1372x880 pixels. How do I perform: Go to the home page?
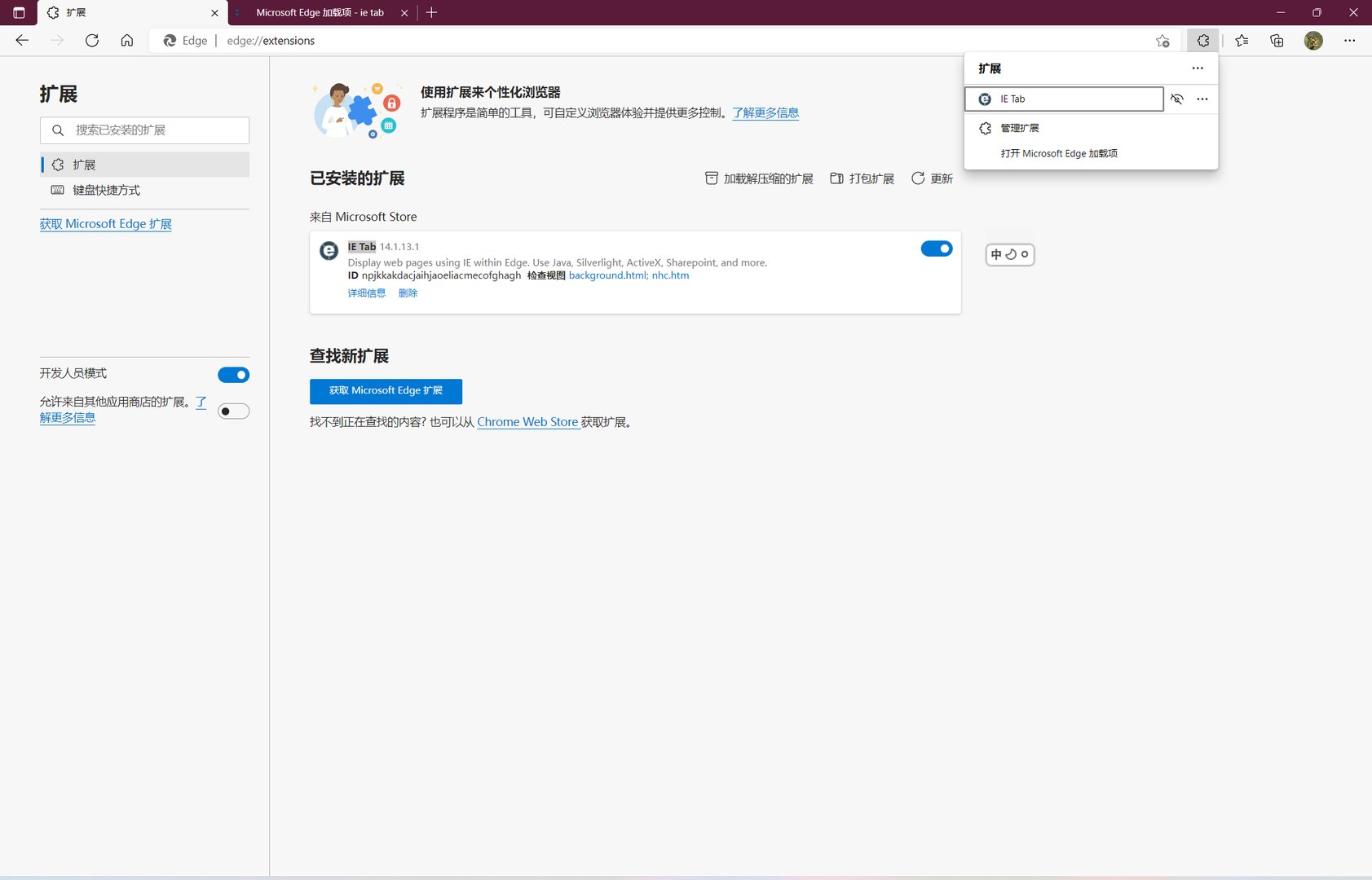[x=127, y=41]
